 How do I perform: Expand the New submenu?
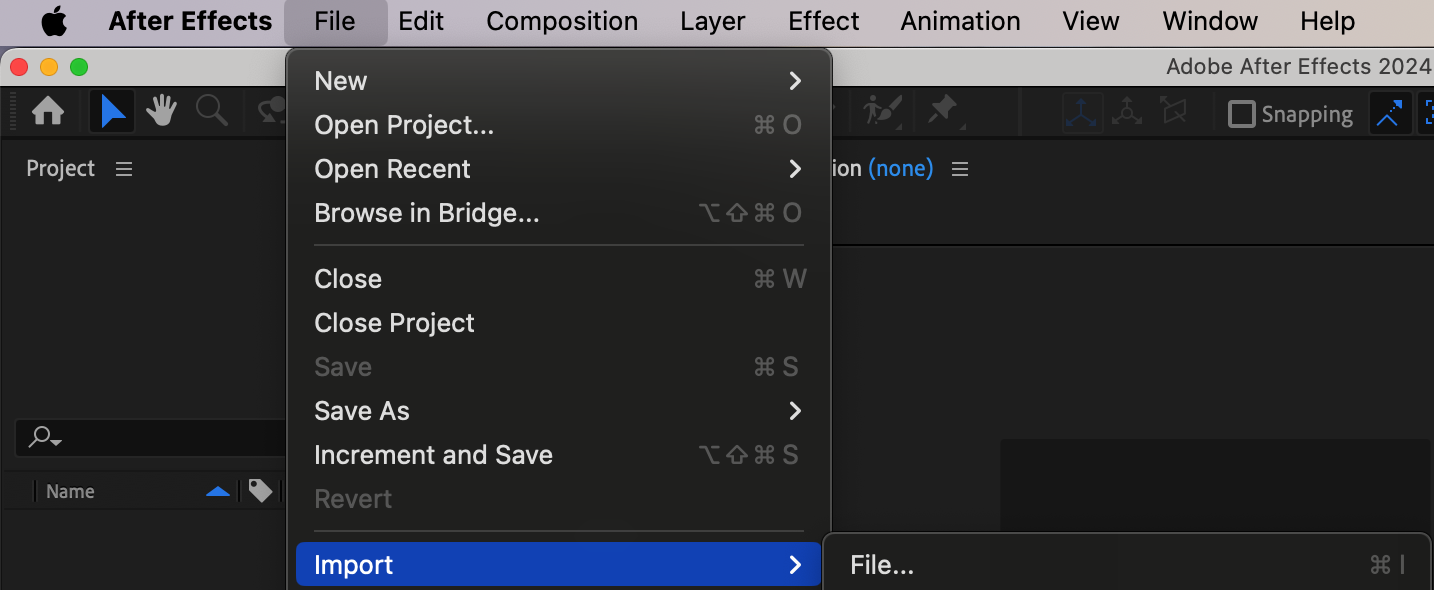click(x=794, y=81)
